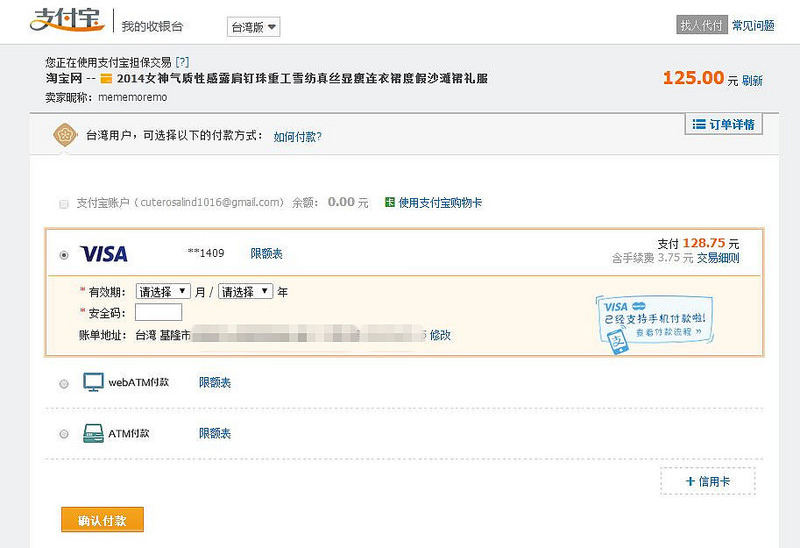
Task: Click the green shopping card icon
Action: (x=390, y=203)
